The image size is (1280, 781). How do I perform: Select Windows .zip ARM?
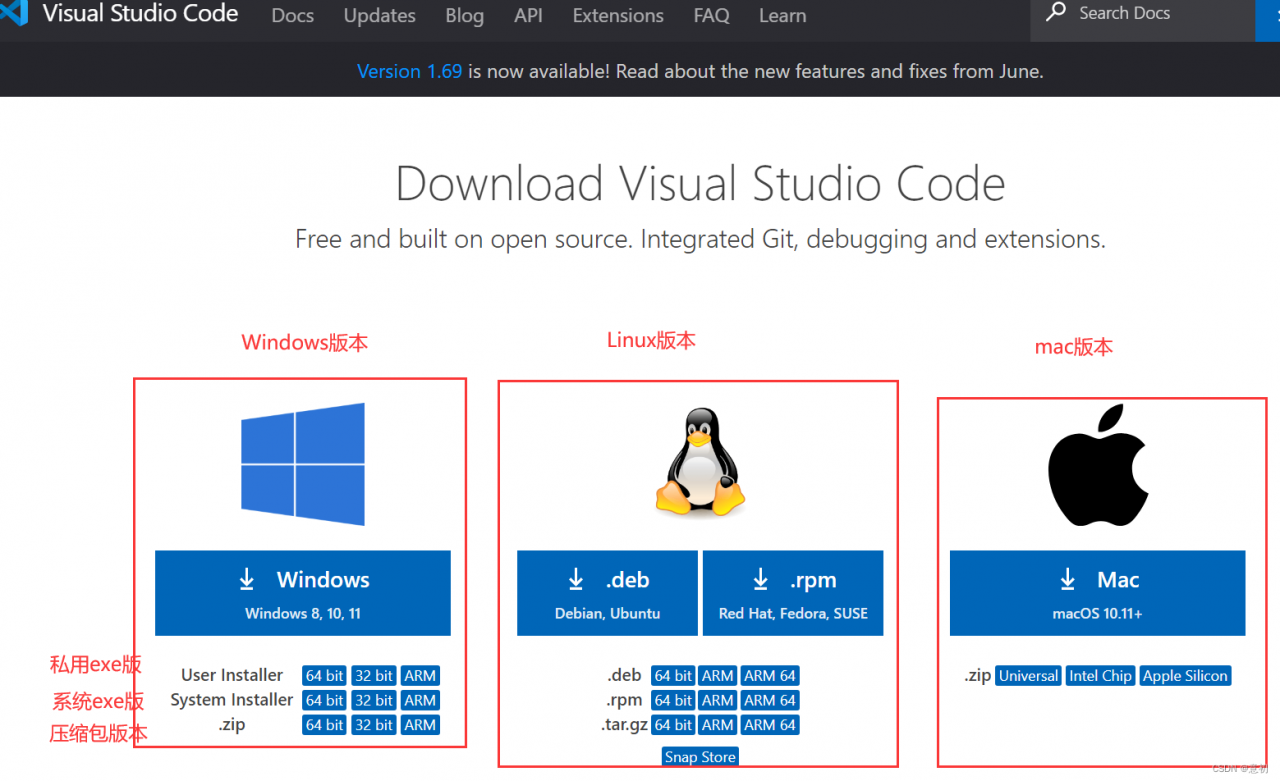[x=420, y=725]
